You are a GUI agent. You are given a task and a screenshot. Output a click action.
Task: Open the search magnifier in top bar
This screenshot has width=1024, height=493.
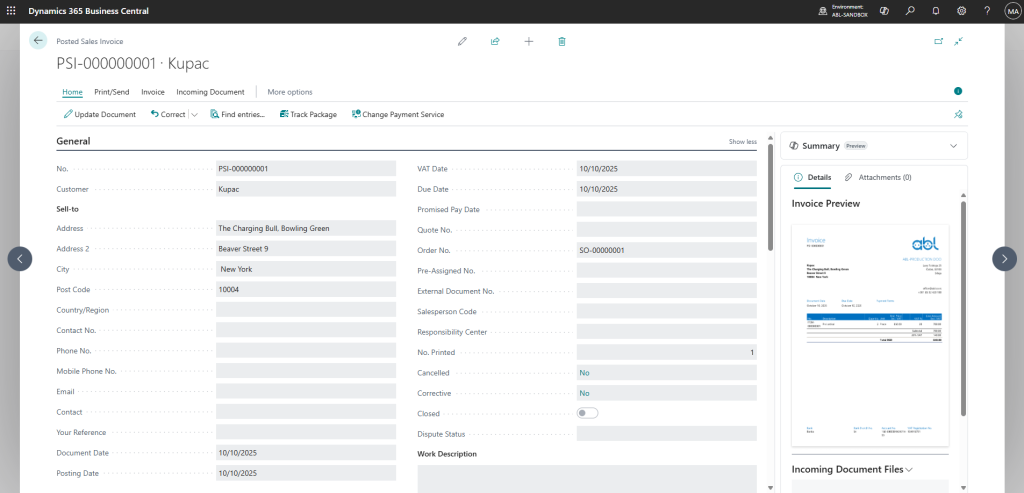click(910, 11)
